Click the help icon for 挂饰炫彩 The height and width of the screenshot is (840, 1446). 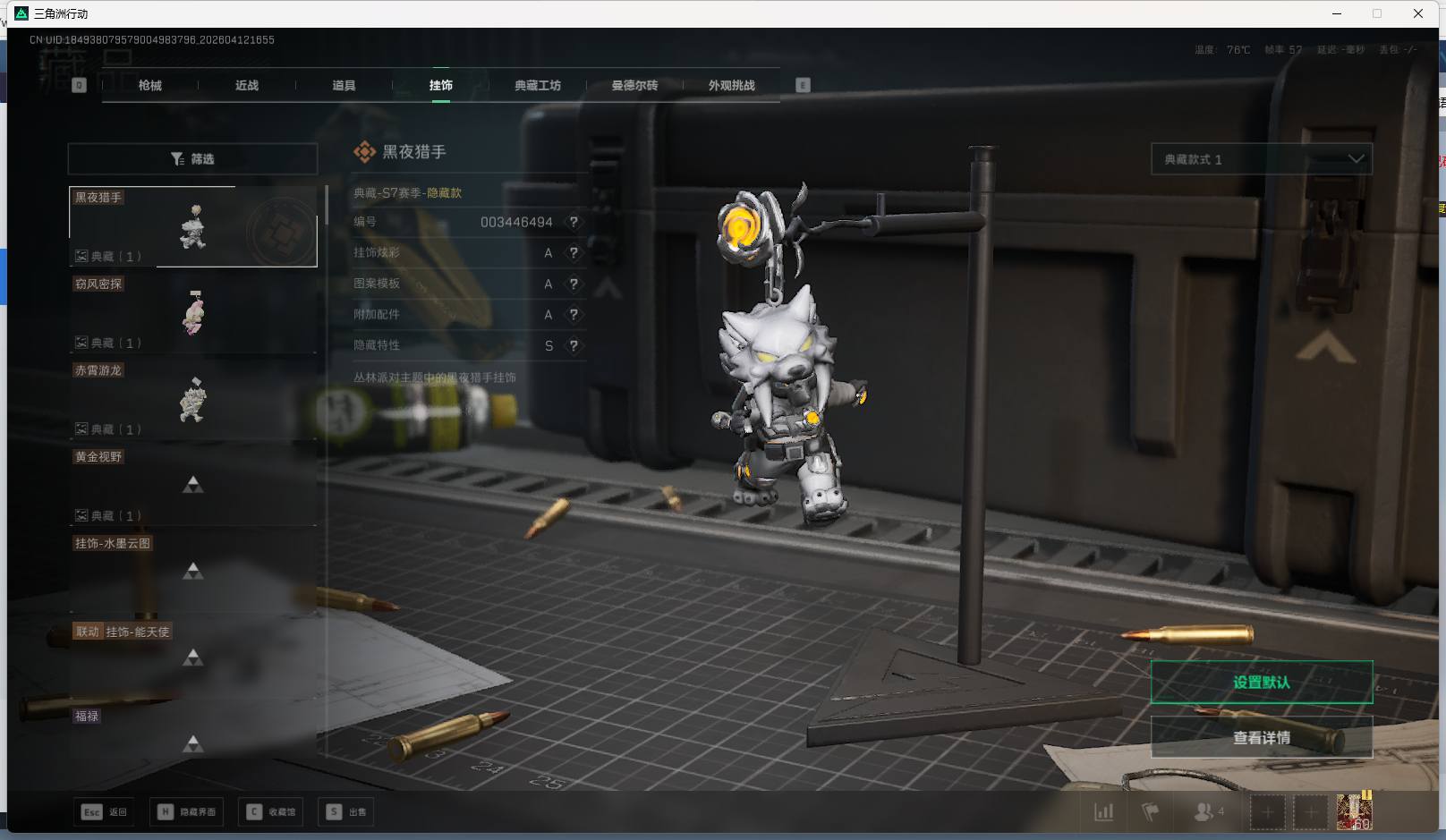(x=574, y=253)
